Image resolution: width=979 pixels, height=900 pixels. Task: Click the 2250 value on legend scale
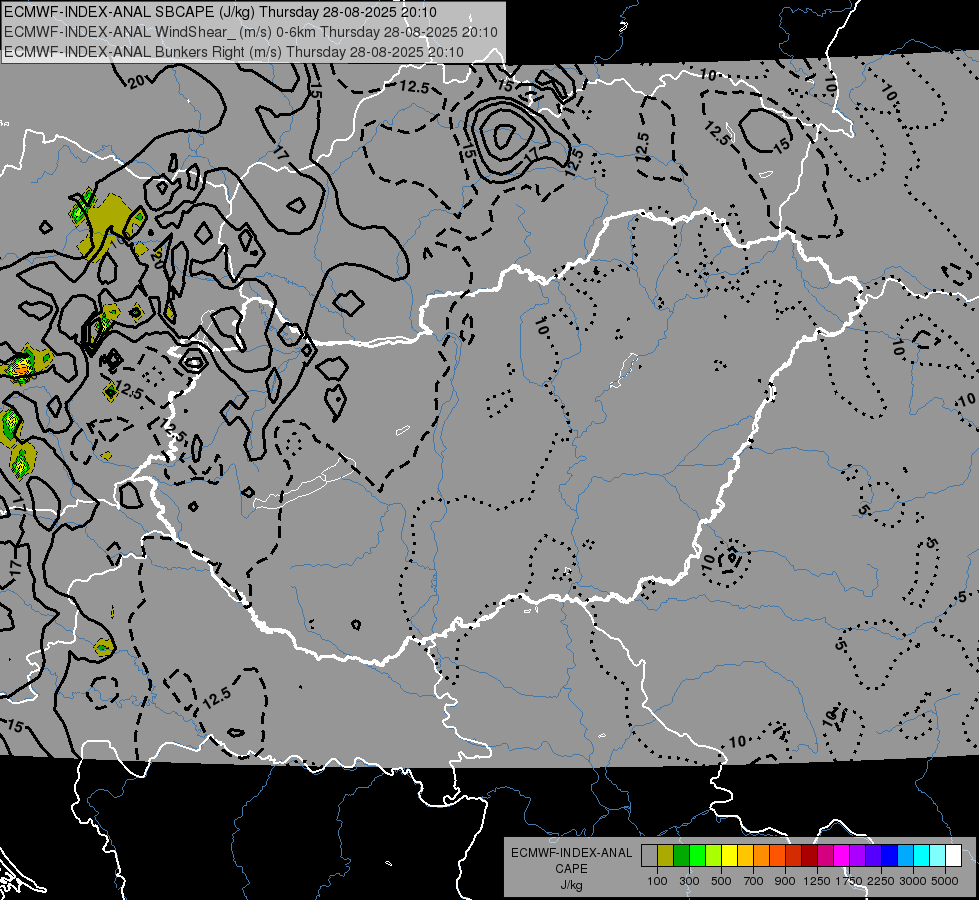tap(881, 881)
